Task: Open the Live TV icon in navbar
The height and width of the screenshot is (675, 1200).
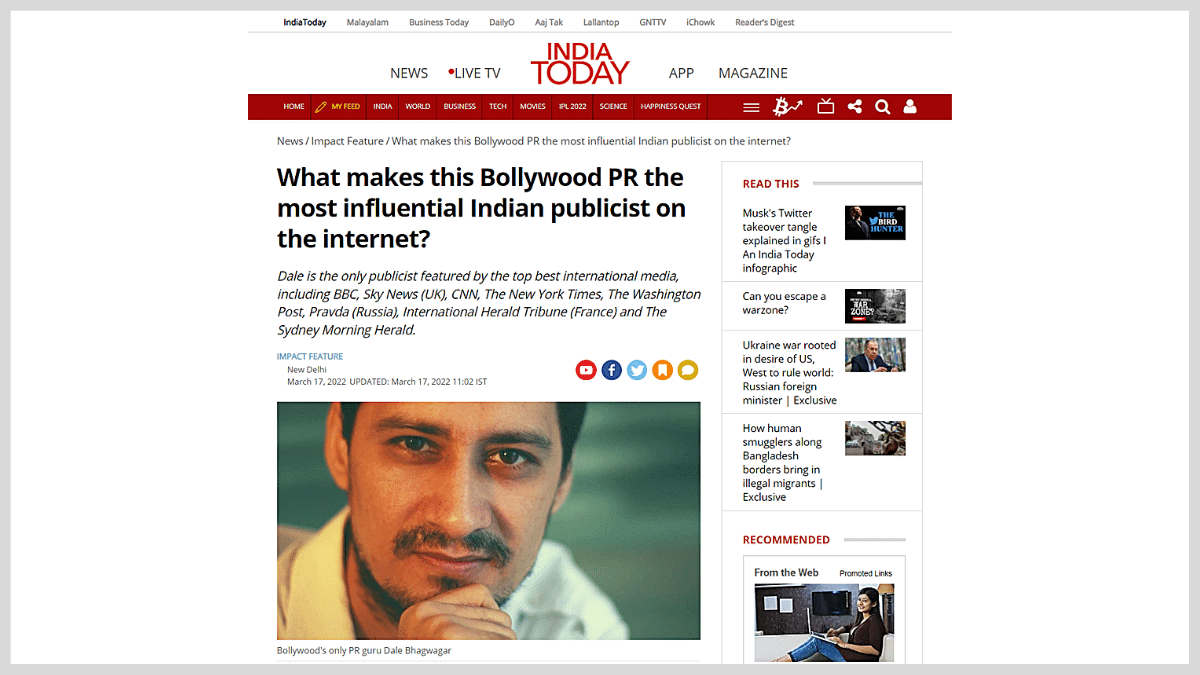Action: coord(825,107)
